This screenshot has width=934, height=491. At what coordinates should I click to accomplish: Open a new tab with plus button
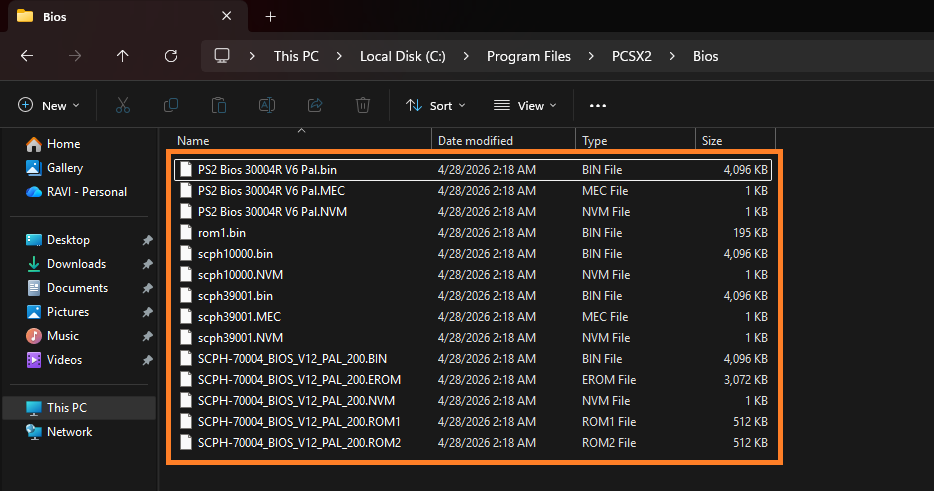coord(270,17)
